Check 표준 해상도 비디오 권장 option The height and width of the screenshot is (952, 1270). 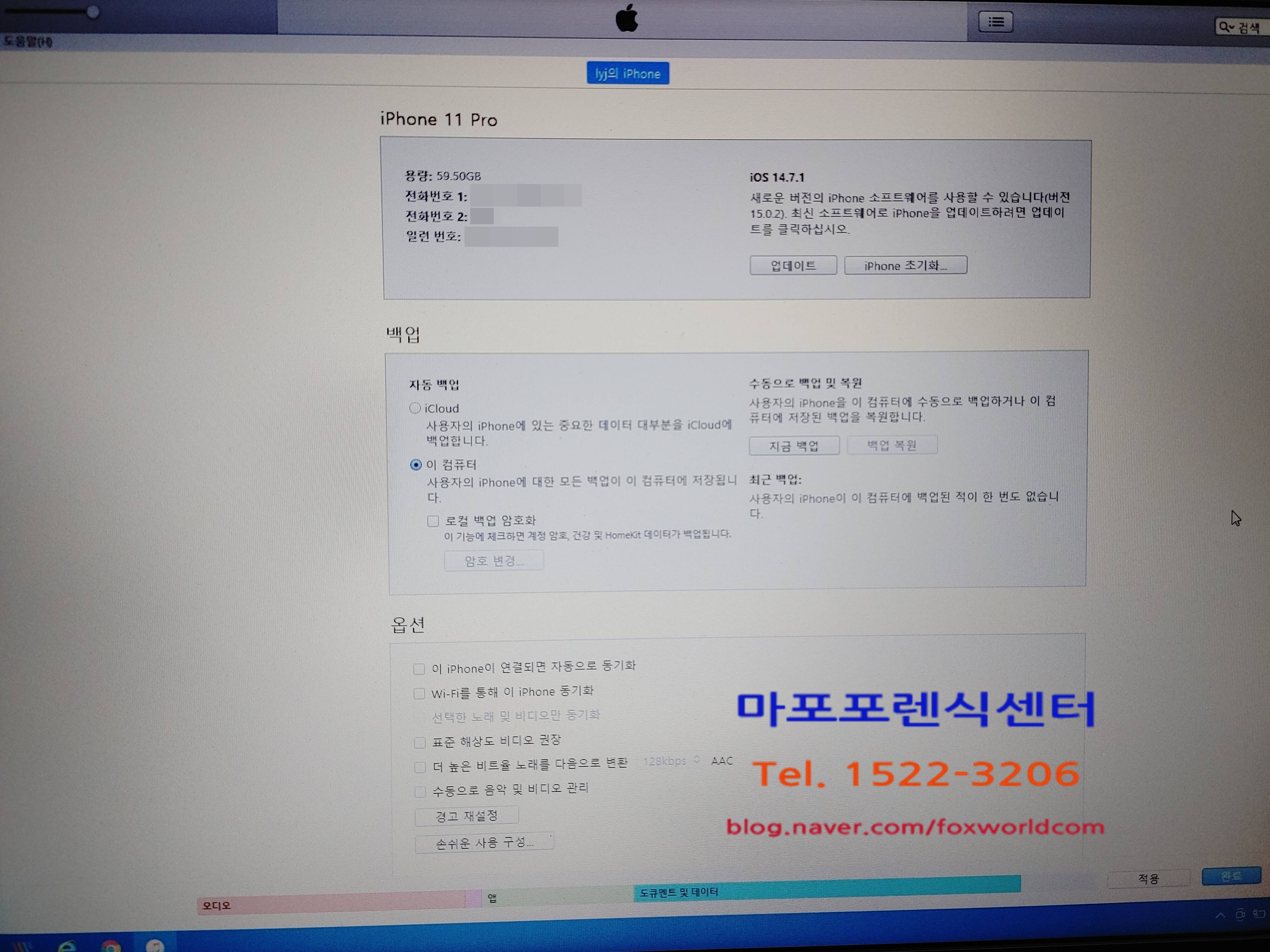pyautogui.click(x=420, y=743)
